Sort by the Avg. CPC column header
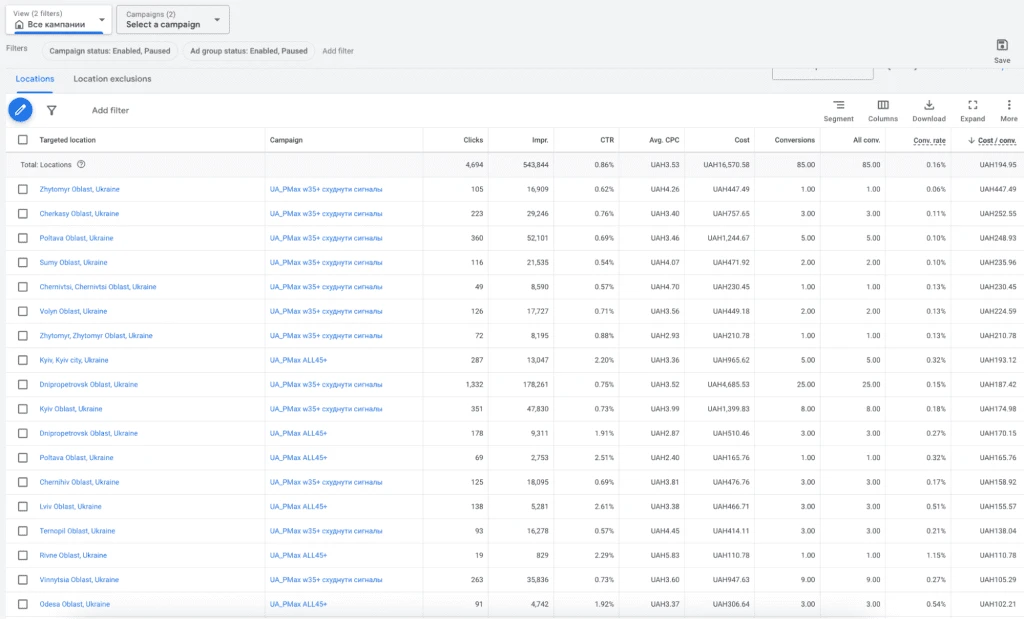This screenshot has height=619, width=1024. 664,140
